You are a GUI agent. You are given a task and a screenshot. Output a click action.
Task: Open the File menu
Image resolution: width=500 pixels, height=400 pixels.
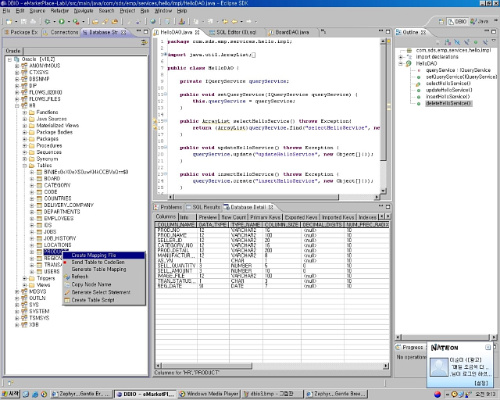[6, 11]
